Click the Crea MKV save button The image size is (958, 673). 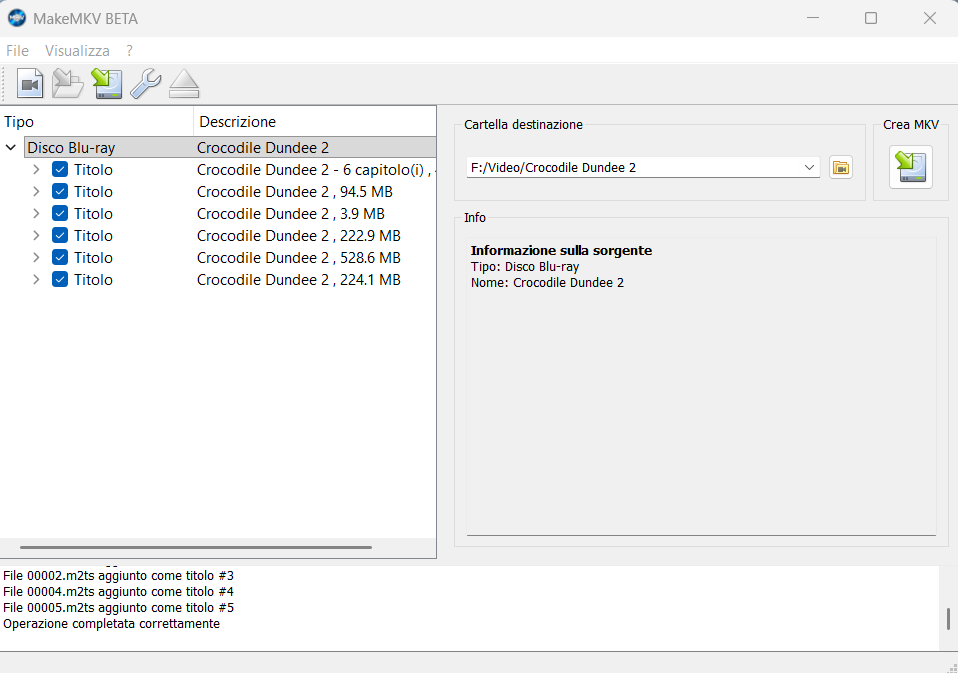pyautogui.click(x=910, y=167)
